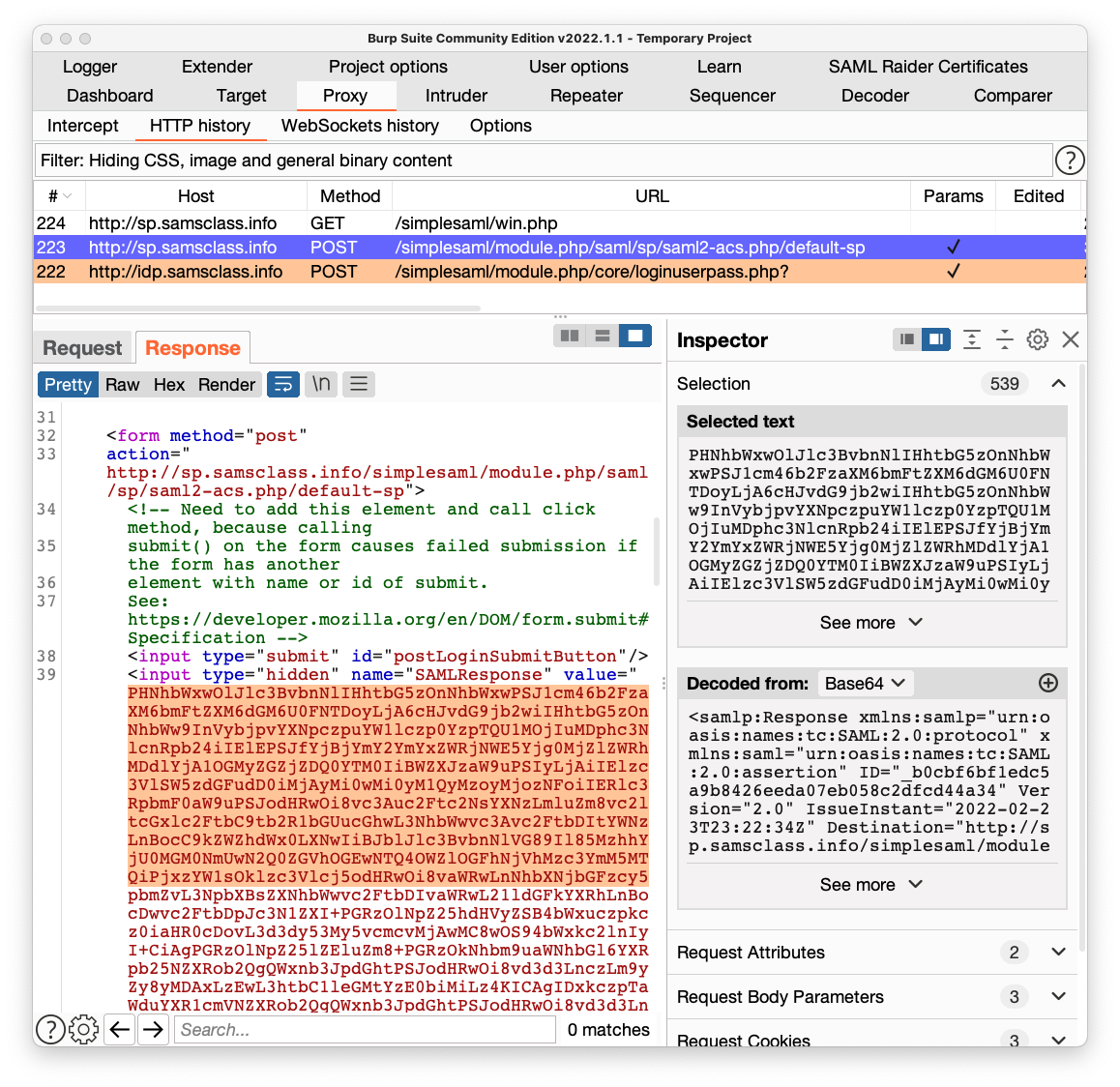Switch to the Dashboard tab
The width and height of the screenshot is (1120, 1087).
pyautogui.click(x=109, y=96)
